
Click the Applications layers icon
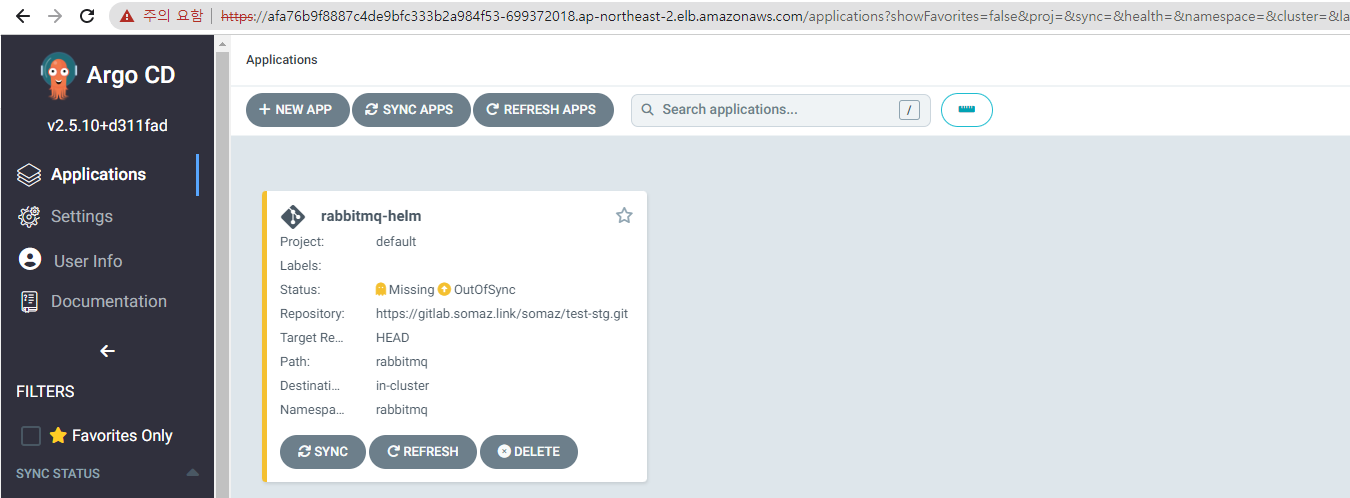pos(29,175)
